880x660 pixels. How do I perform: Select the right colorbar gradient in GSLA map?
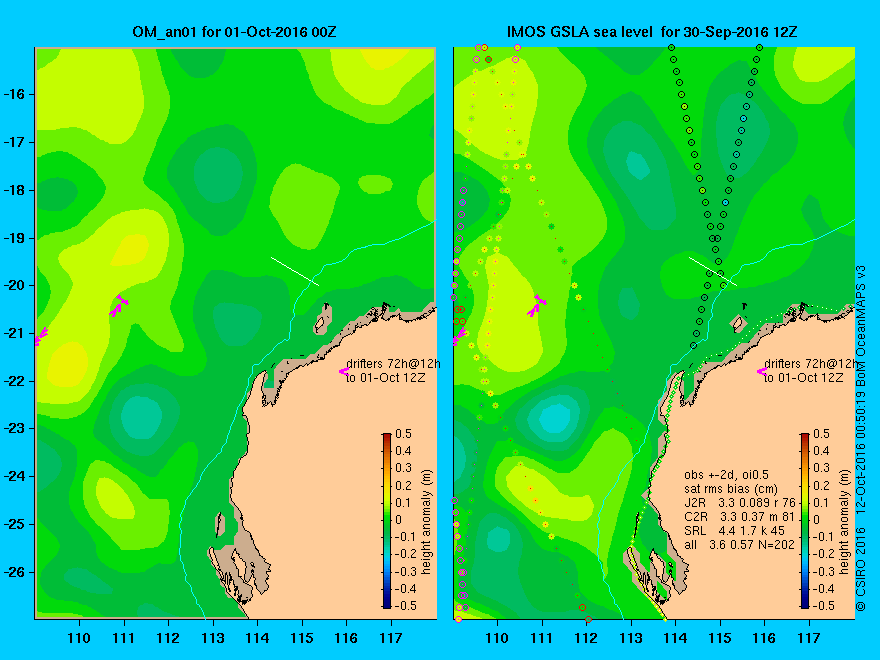click(x=805, y=520)
